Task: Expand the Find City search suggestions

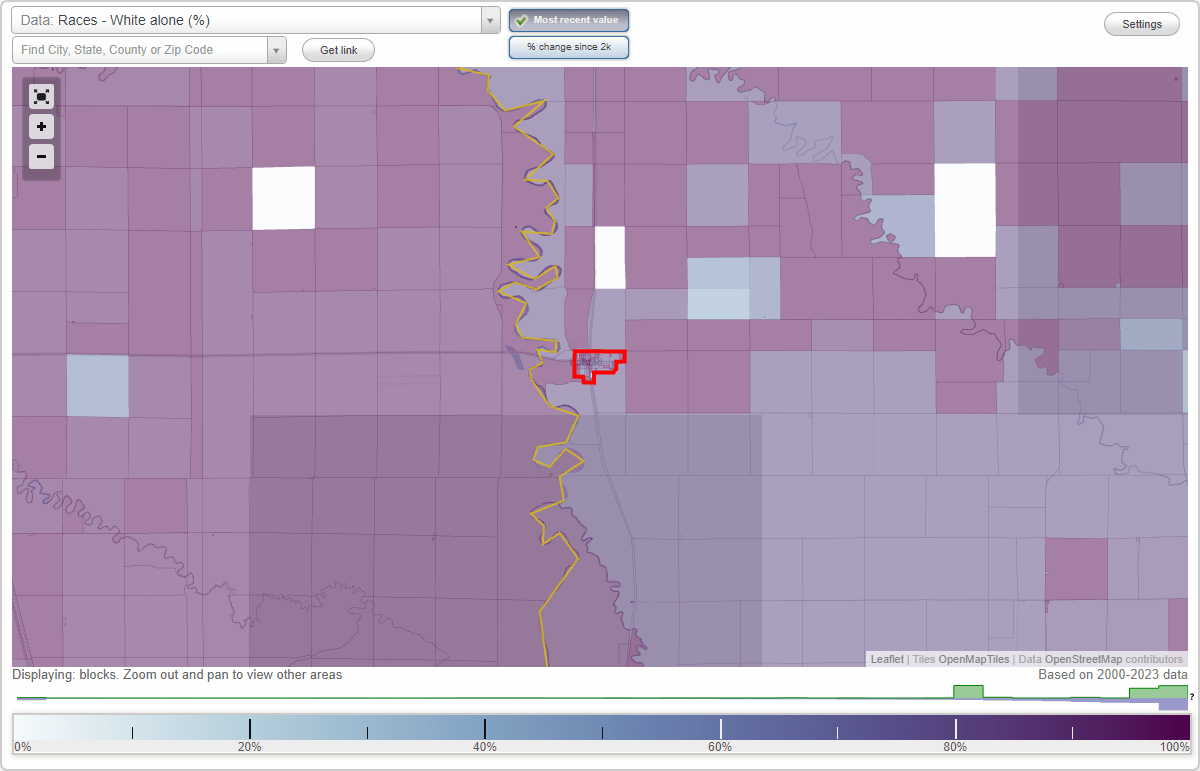Action: pyautogui.click(x=277, y=49)
